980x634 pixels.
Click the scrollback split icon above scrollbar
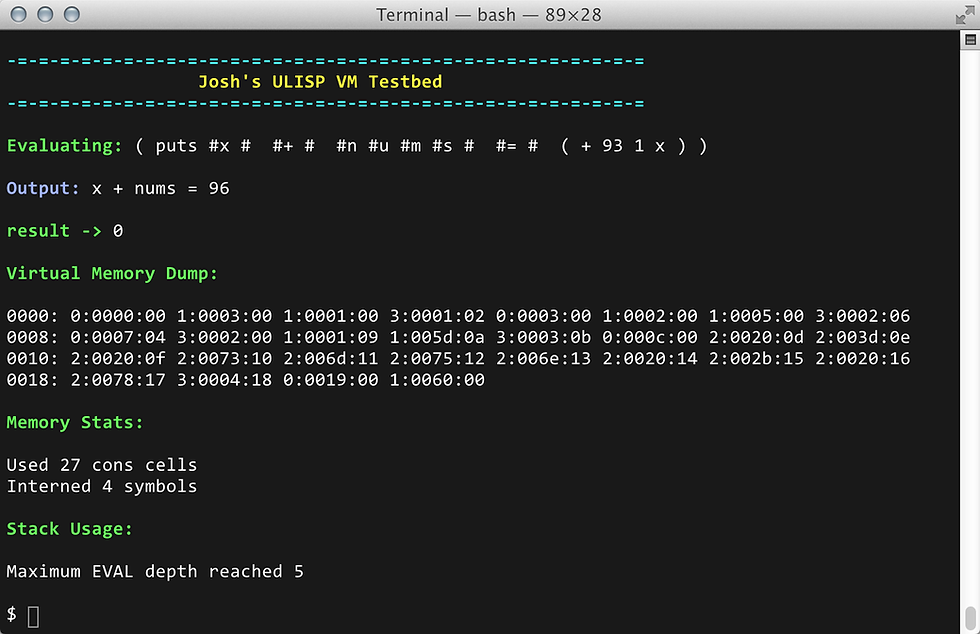click(x=970, y=40)
